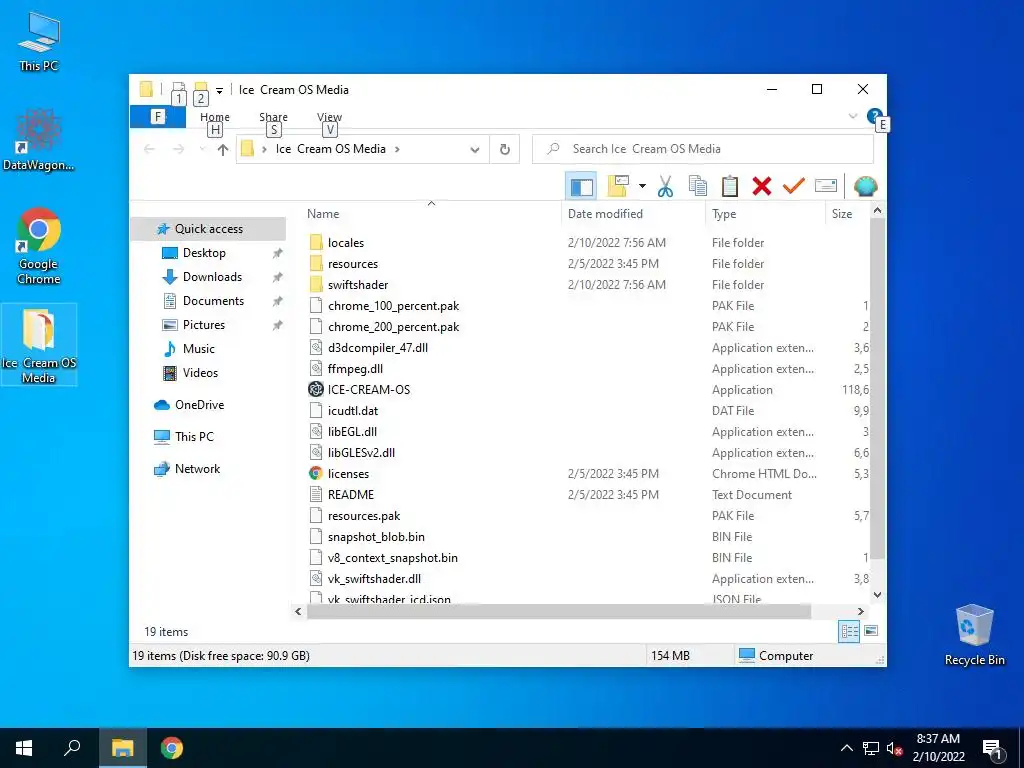Click the Search Ice Cream OS Media field
Image resolution: width=1024 pixels, height=768 pixels.
[x=703, y=149]
